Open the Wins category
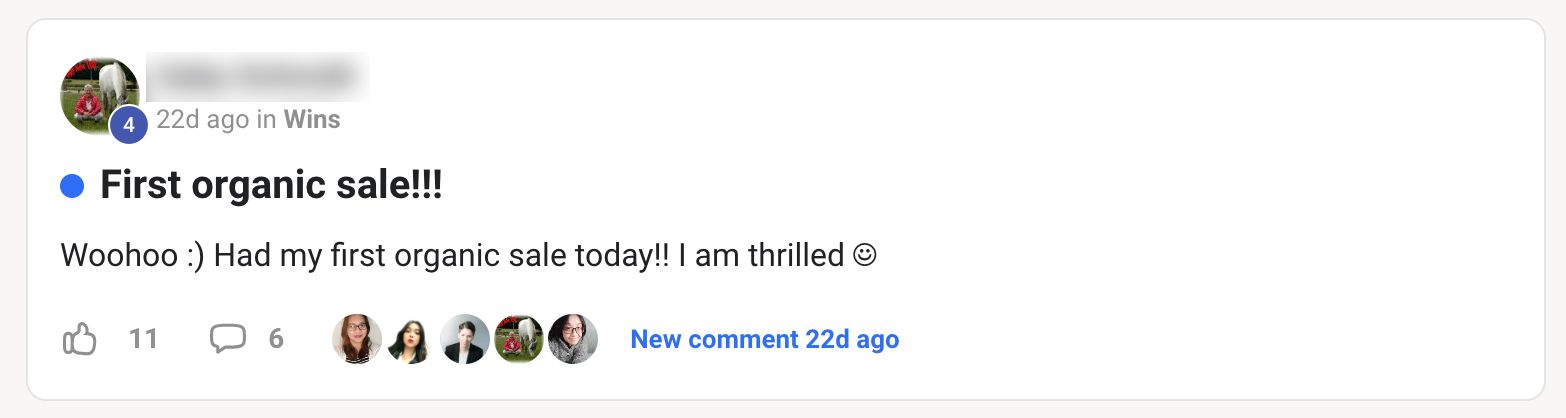The image size is (1566, 418). (x=312, y=120)
